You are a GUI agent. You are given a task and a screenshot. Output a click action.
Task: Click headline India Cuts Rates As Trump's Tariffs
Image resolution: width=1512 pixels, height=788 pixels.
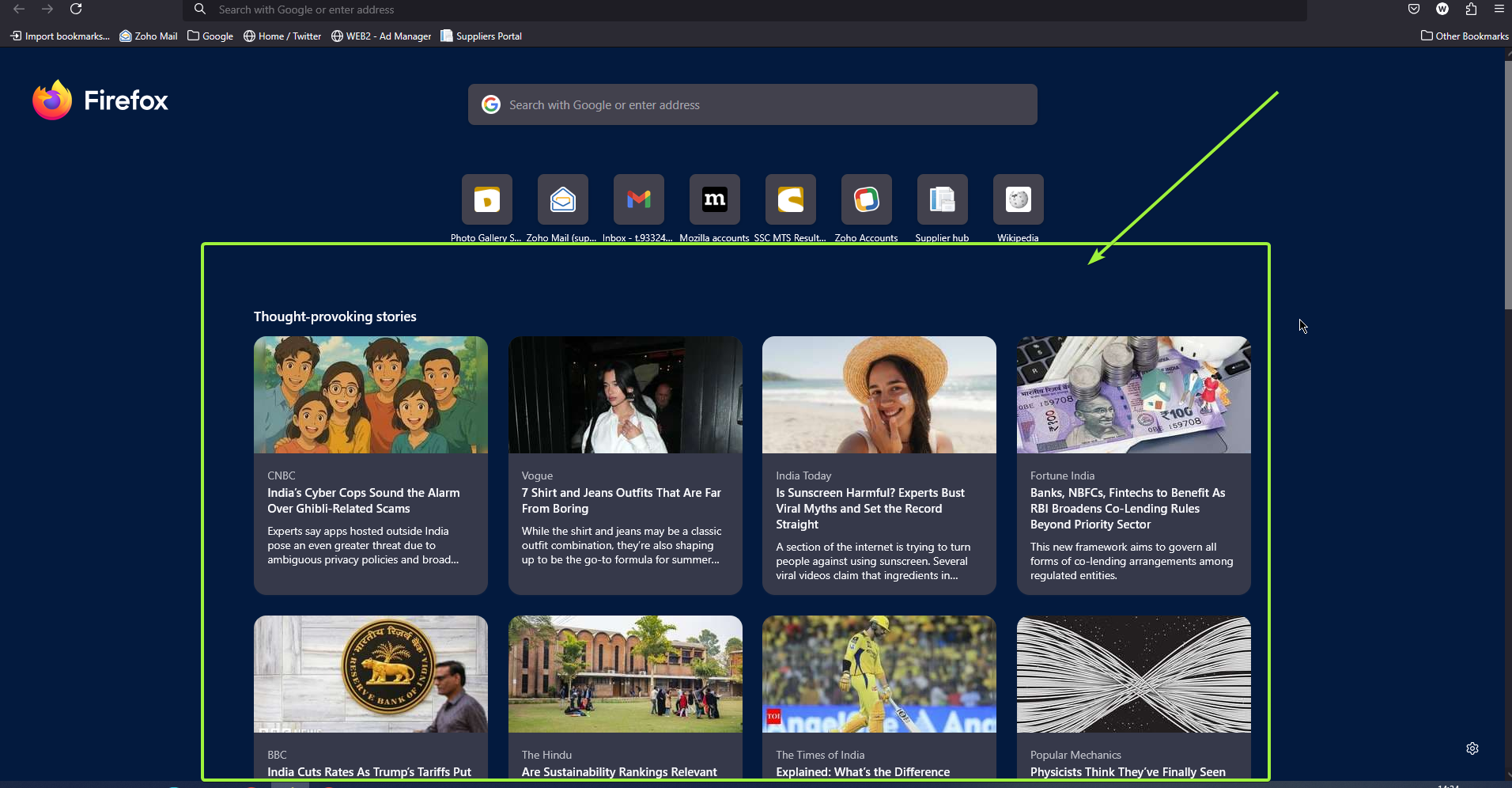(x=369, y=771)
